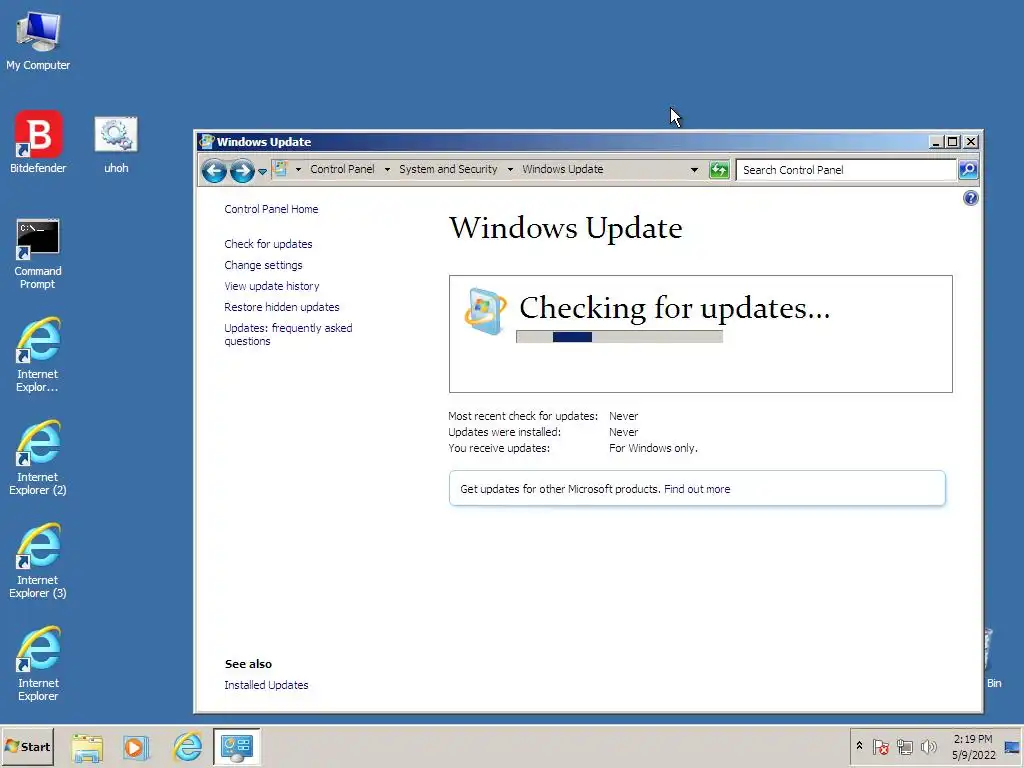Open the address bar history dropdown
The width and height of the screenshot is (1024, 768).
coord(694,170)
